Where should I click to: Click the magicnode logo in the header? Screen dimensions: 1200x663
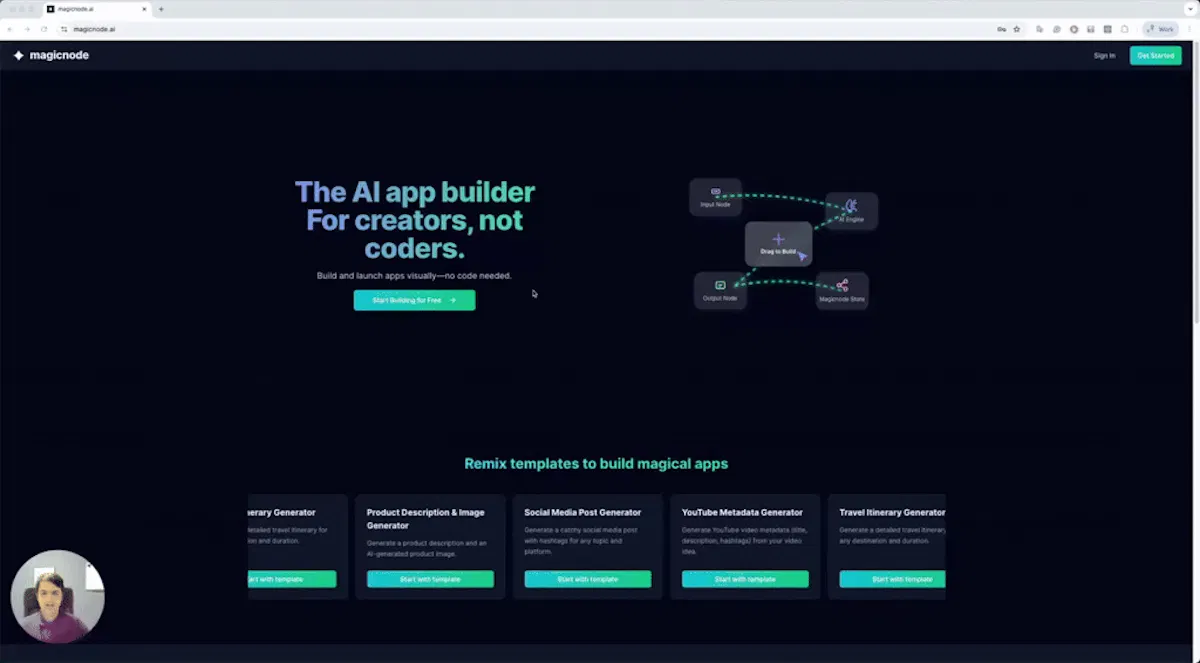(51, 56)
